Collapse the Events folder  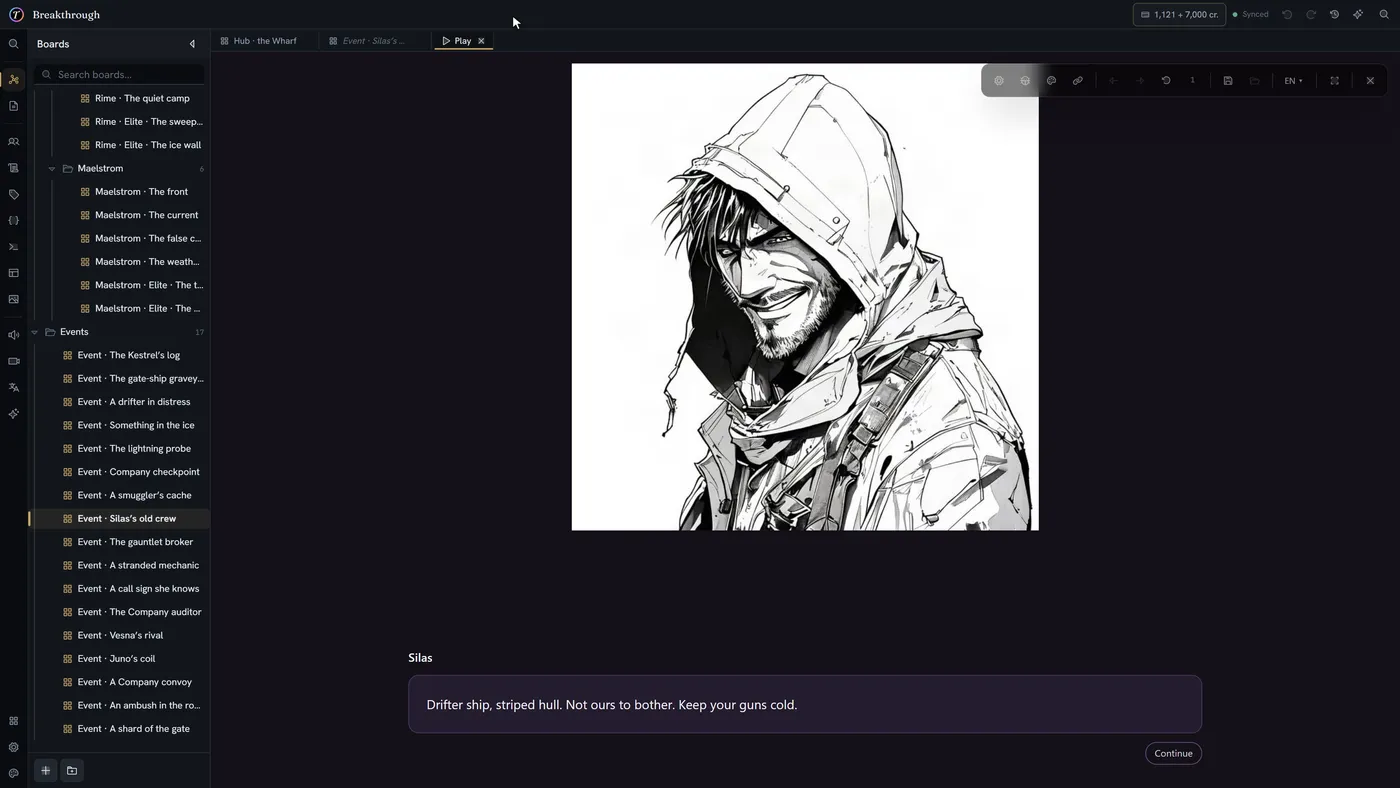34,332
